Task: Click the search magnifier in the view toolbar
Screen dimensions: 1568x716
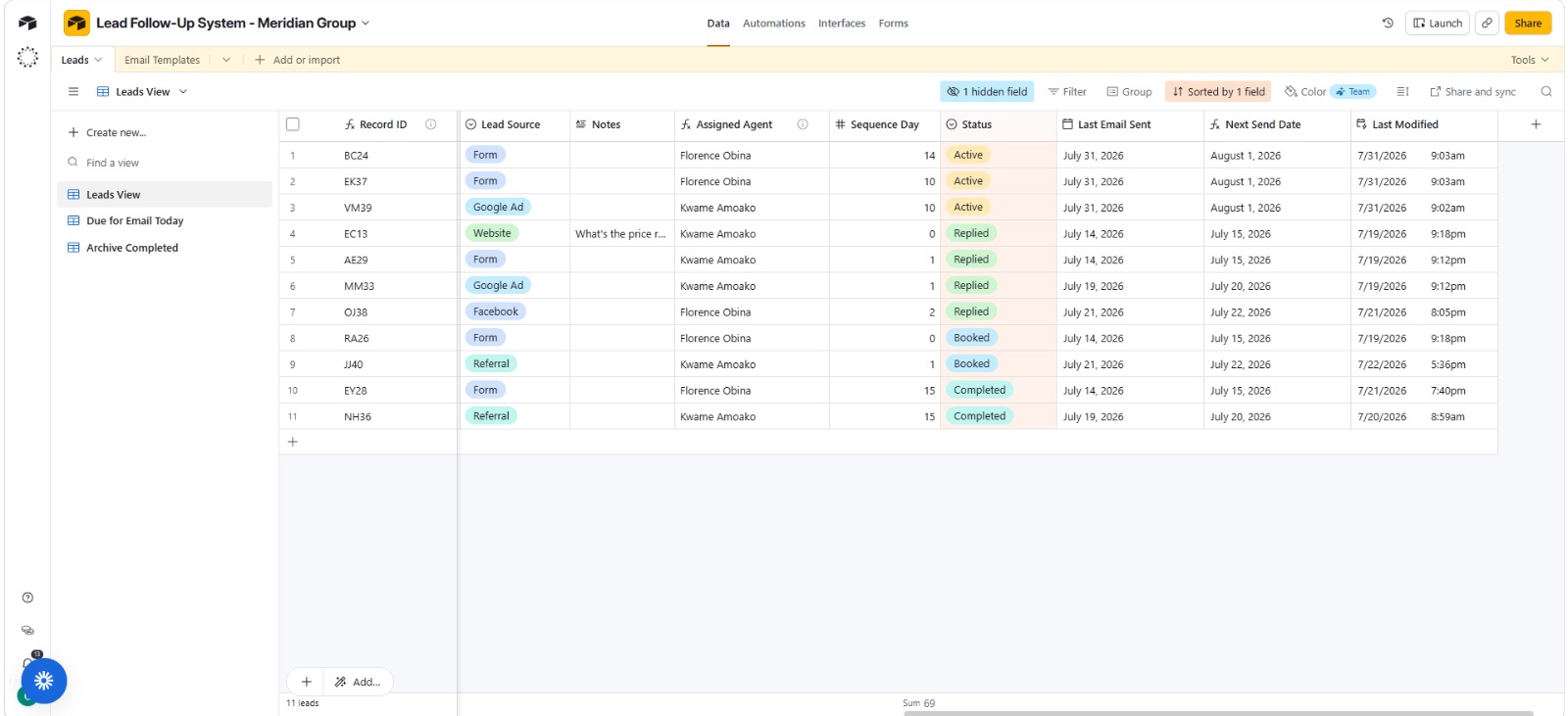Action: [x=1545, y=91]
